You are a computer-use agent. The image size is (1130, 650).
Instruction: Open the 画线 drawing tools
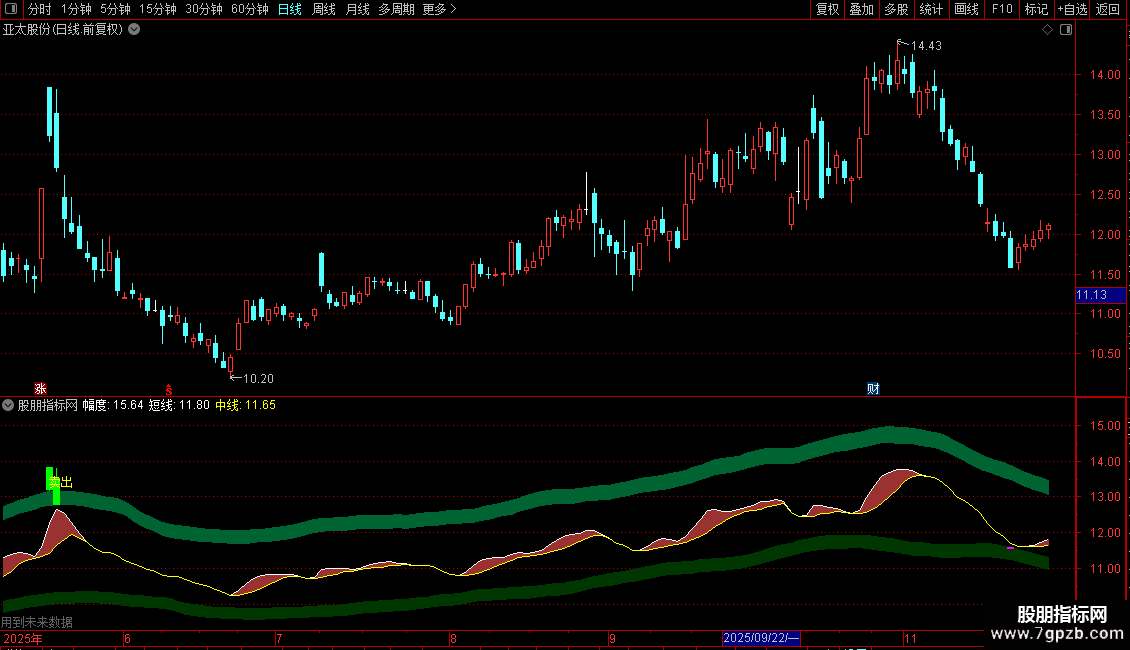coord(966,9)
